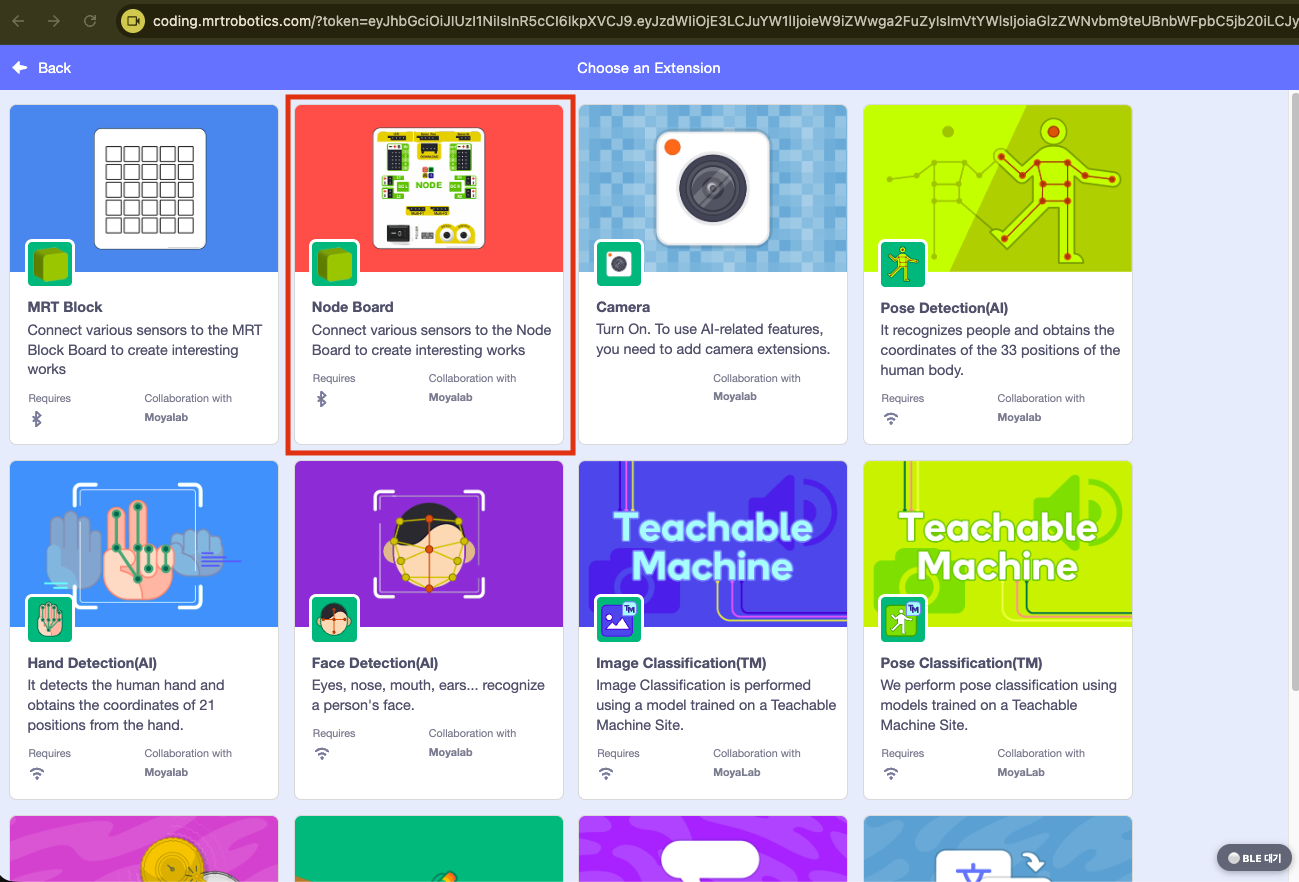Click the browser forward navigation arrow
The width and height of the screenshot is (1299, 882).
click(54, 20)
